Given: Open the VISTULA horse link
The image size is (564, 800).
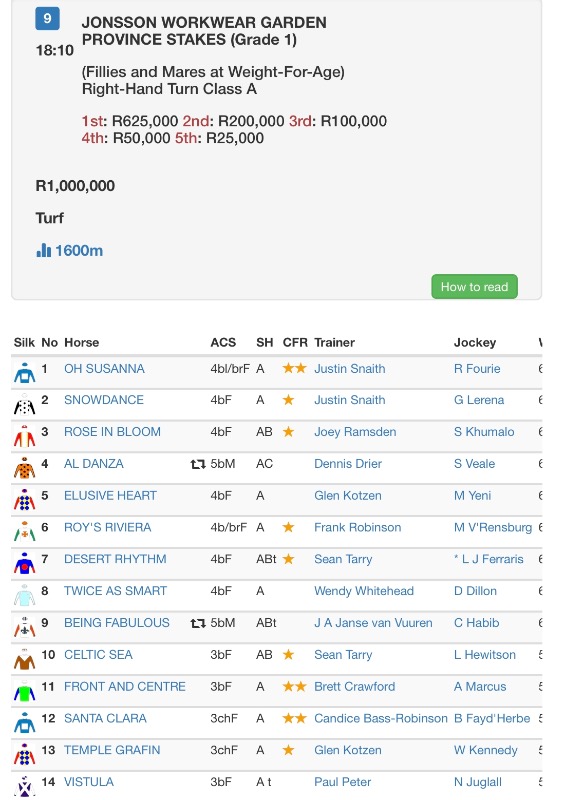Looking at the screenshot, I should click(x=89, y=782).
